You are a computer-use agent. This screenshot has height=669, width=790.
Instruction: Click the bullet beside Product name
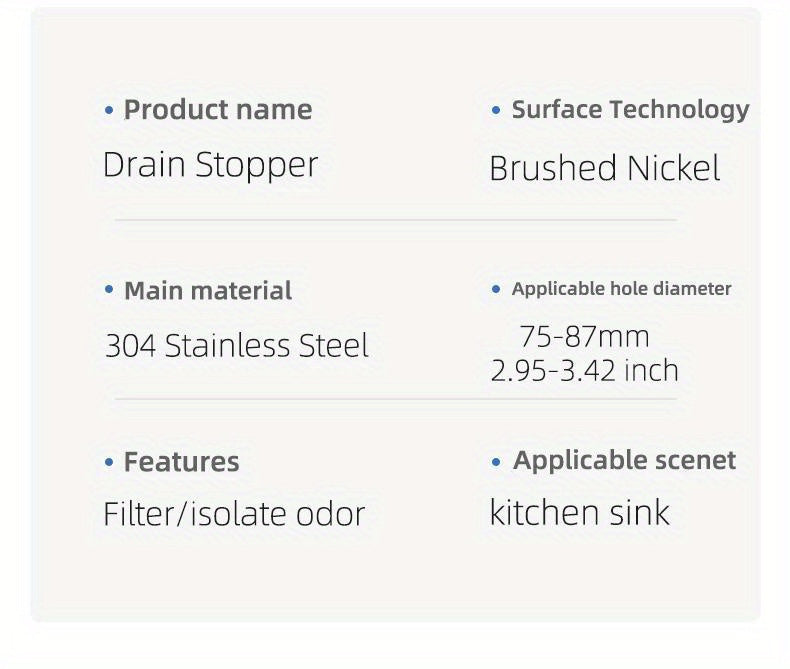[x=109, y=110]
